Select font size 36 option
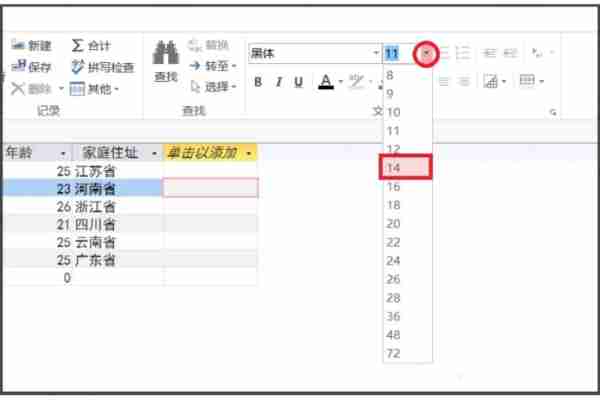 pyautogui.click(x=408, y=317)
